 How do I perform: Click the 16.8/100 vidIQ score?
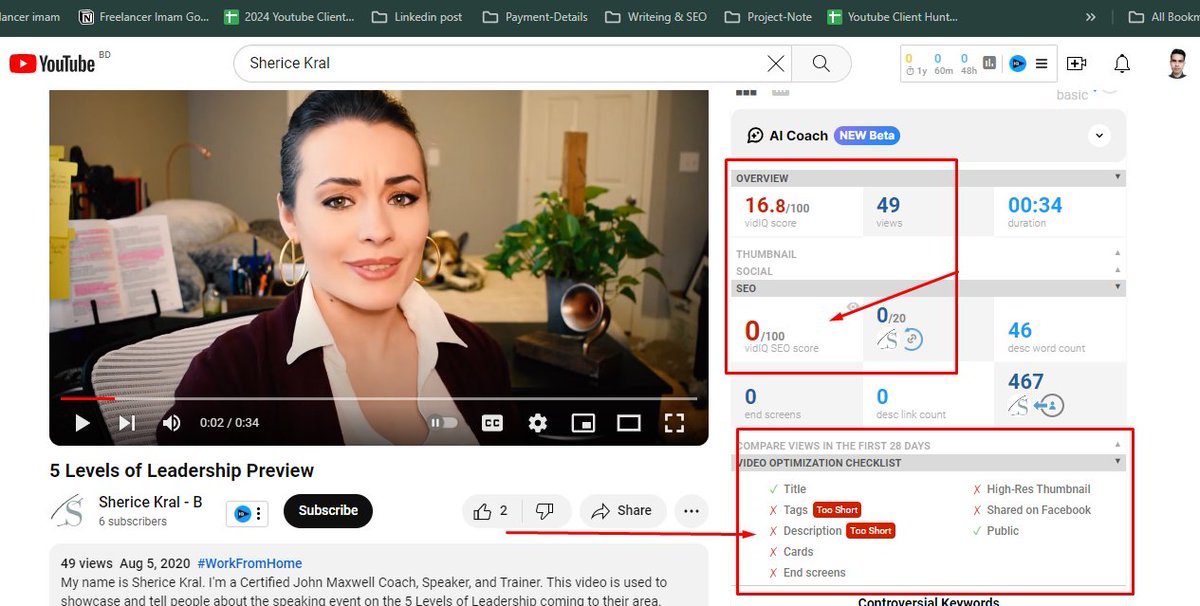pos(777,205)
